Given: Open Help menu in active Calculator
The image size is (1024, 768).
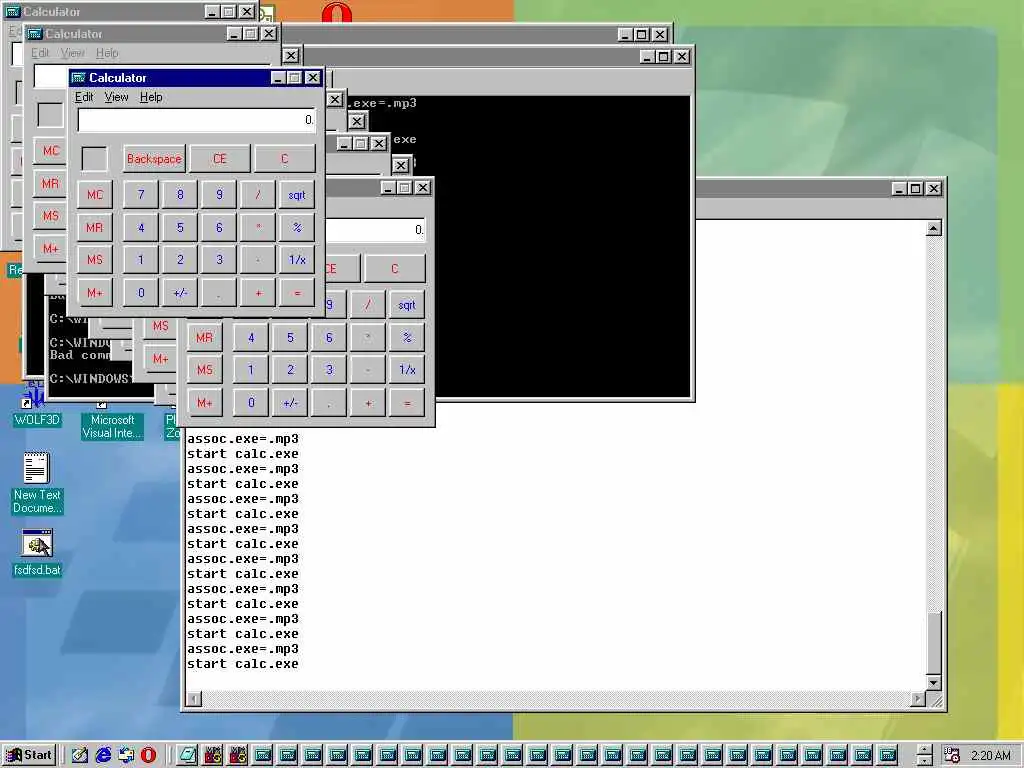Looking at the screenshot, I should click(151, 97).
